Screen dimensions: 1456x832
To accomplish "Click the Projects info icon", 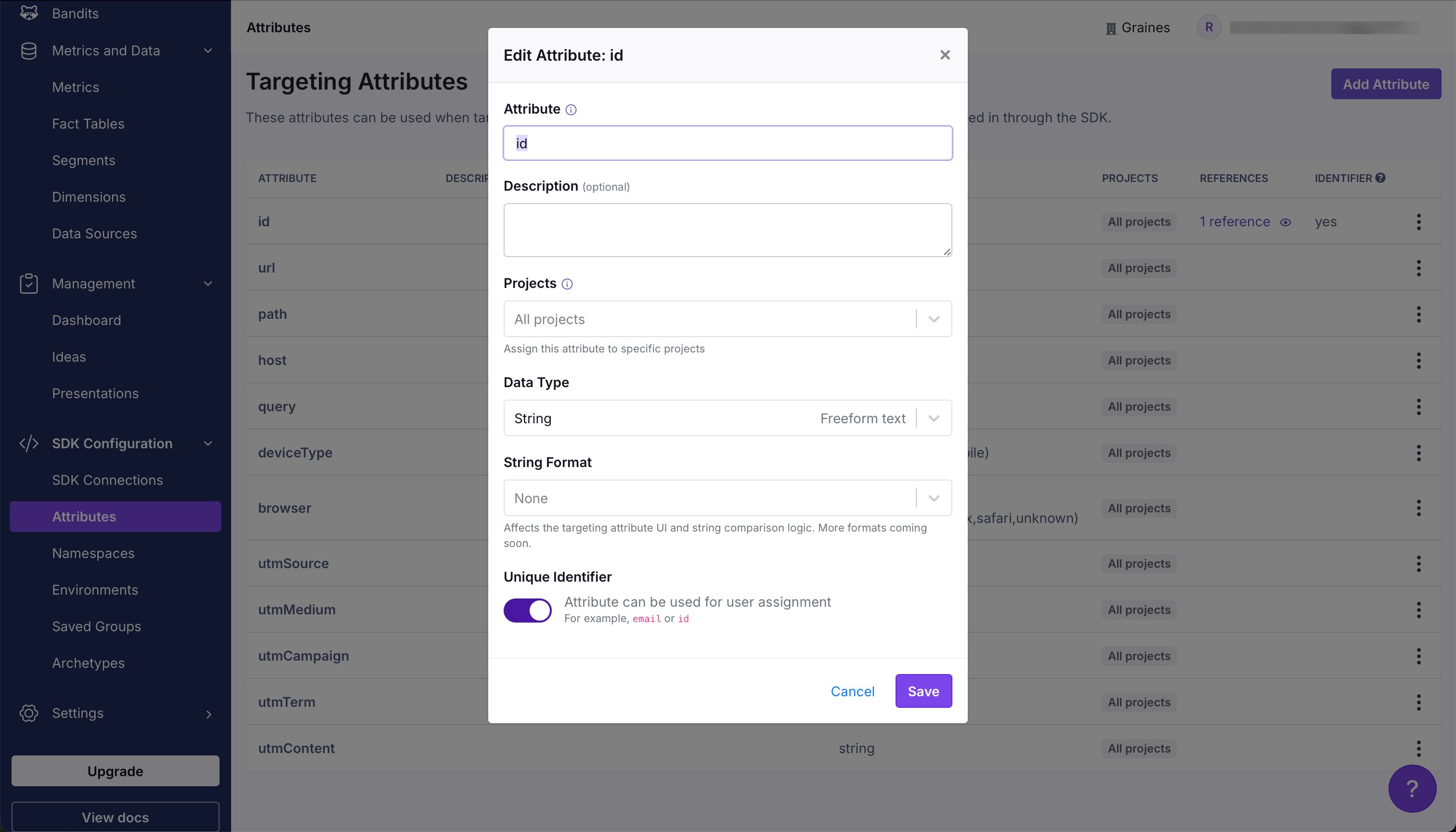I will pyautogui.click(x=567, y=284).
